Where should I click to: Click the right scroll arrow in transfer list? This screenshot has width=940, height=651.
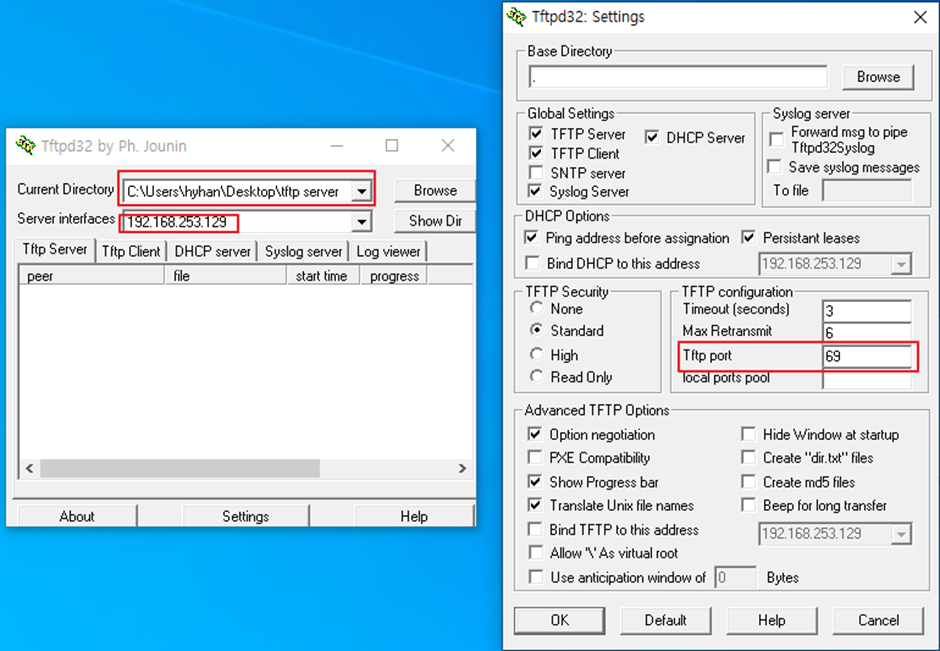coord(462,468)
